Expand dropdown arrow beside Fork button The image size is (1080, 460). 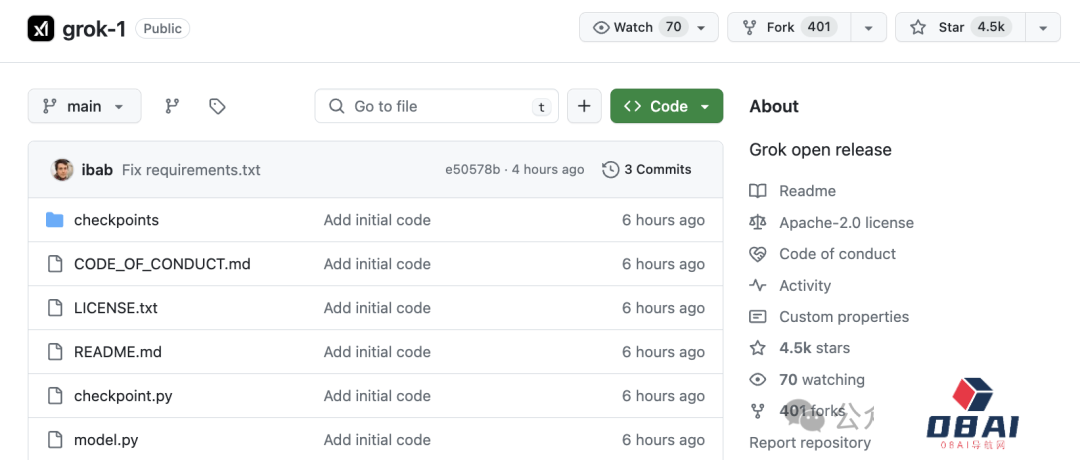click(868, 28)
